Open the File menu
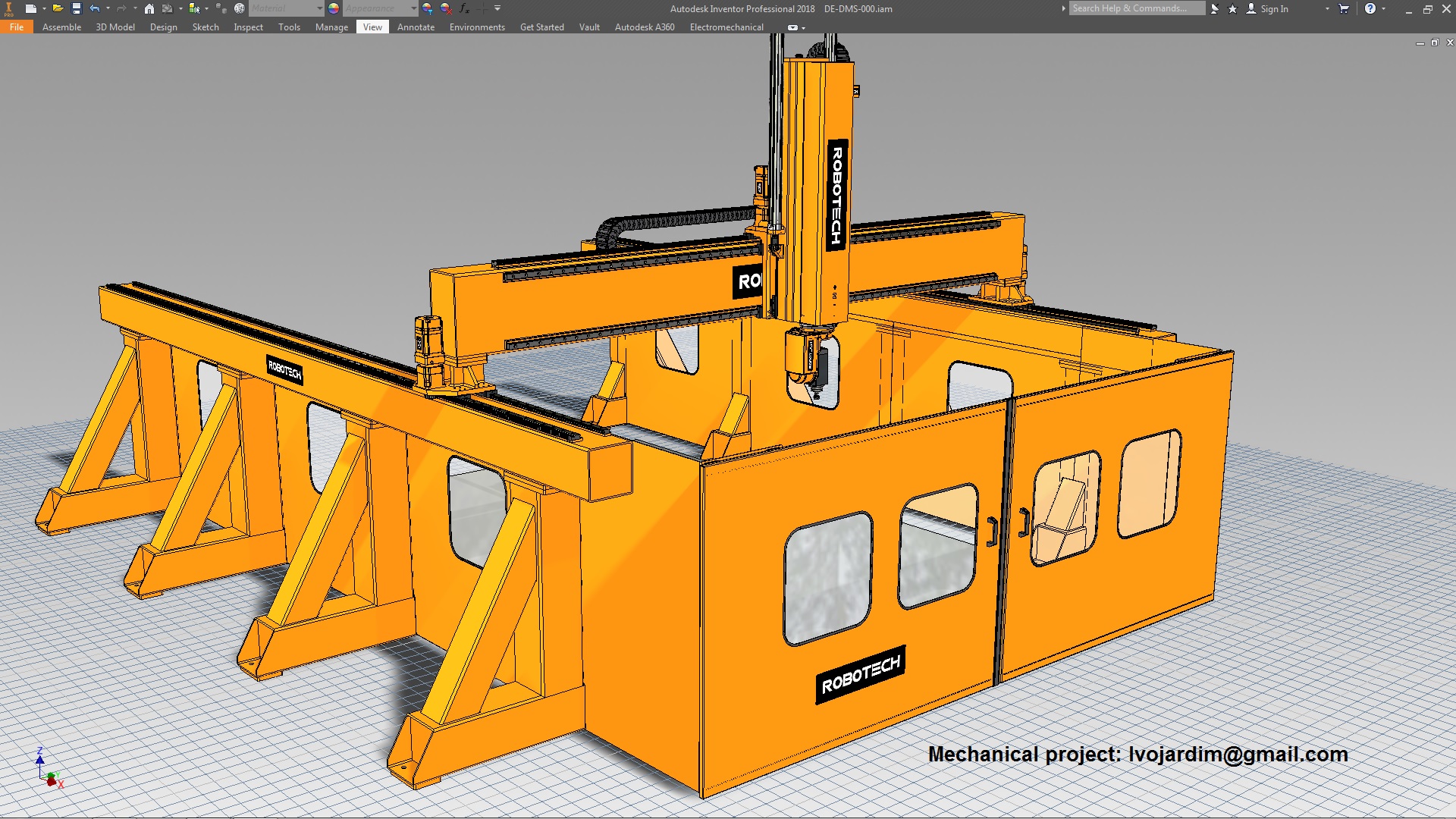1456x819 pixels. point(17,27)
